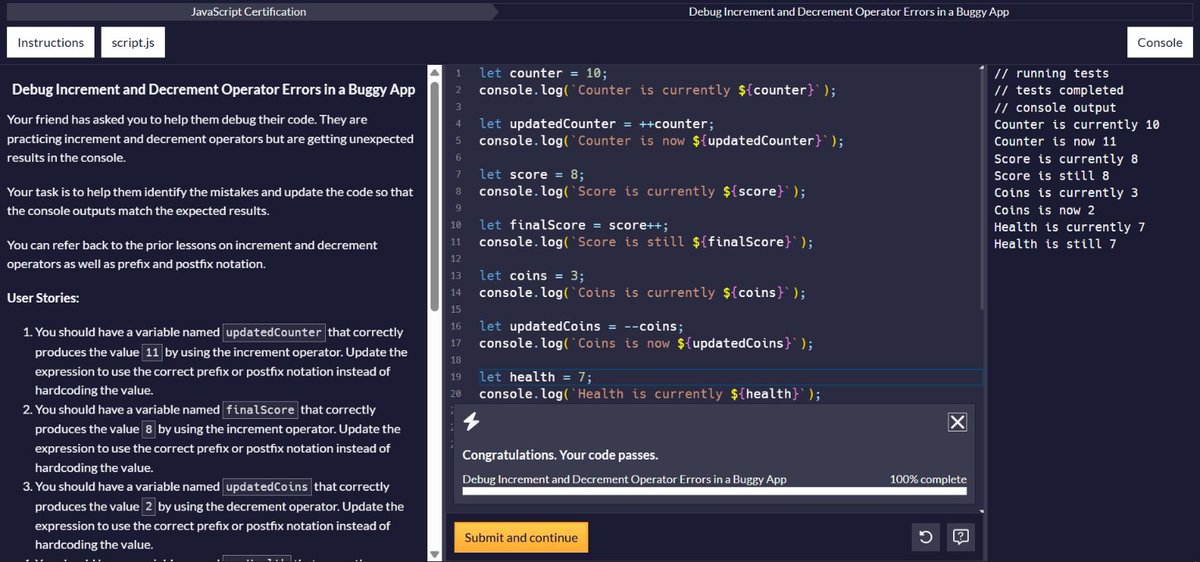1200x562 pixels.
Task: Open the help question-mark icon button
Action: pyautogui.click(x=961, y=538)
